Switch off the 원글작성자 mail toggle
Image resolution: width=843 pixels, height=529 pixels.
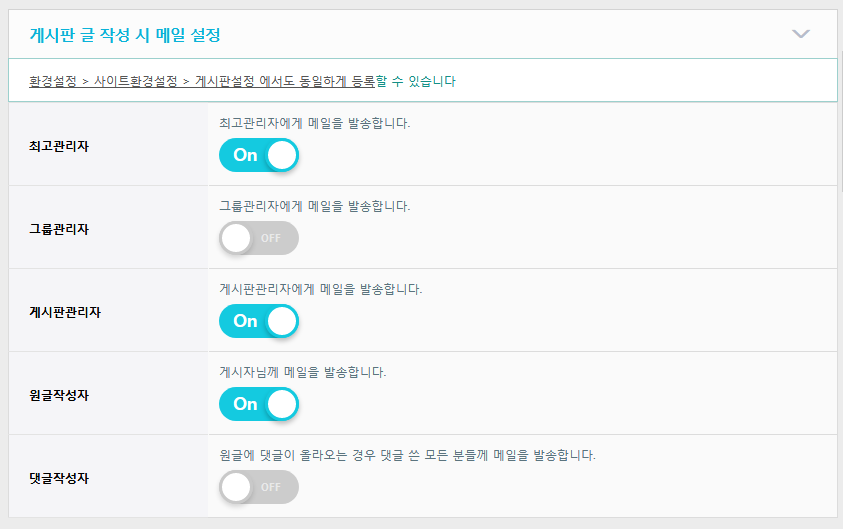click(x=258, y=404)
